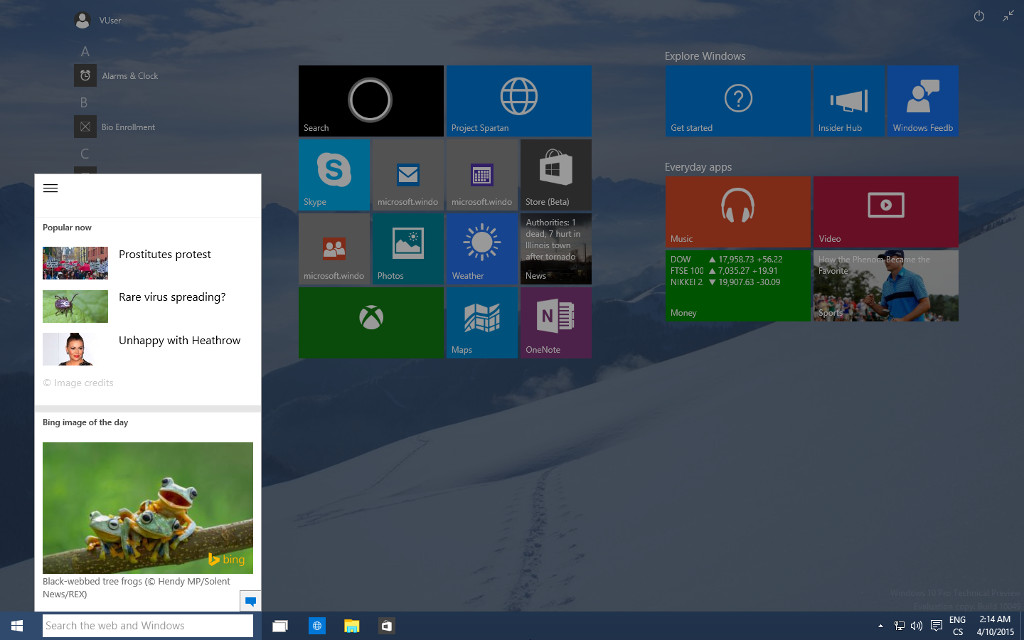Click the 'Everyday apps' group title
Image resolution: width=1024 pixels, height=640 pixels.
click(698, 167)
